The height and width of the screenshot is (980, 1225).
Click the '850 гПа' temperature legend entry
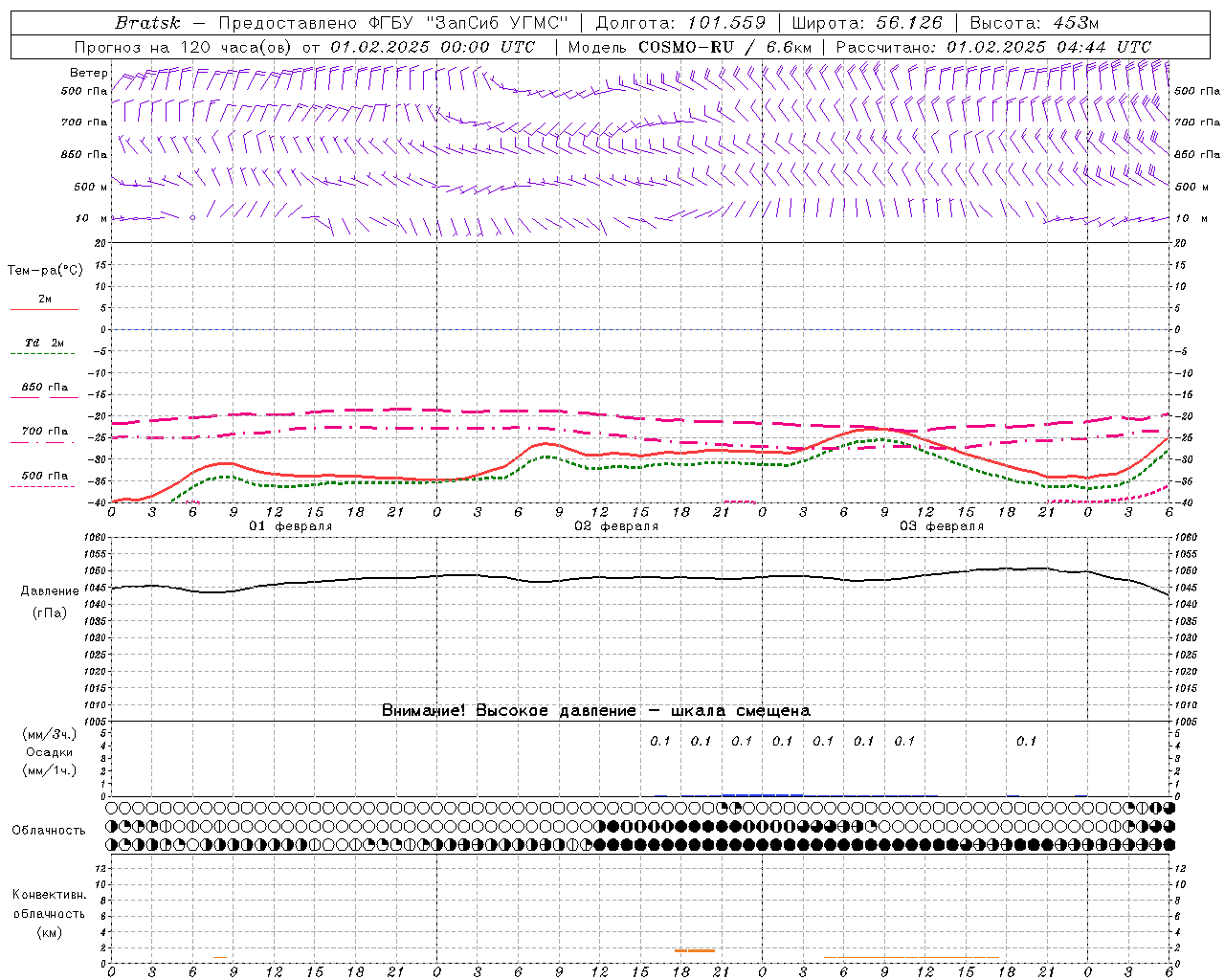[45, 388]
